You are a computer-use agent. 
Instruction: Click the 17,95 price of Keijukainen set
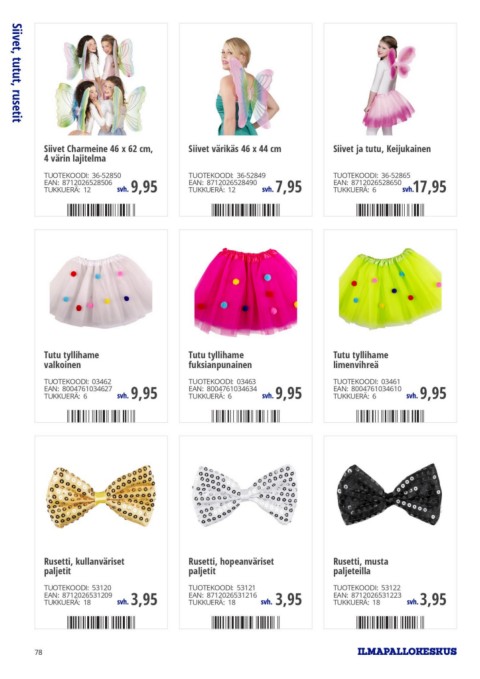429,187
